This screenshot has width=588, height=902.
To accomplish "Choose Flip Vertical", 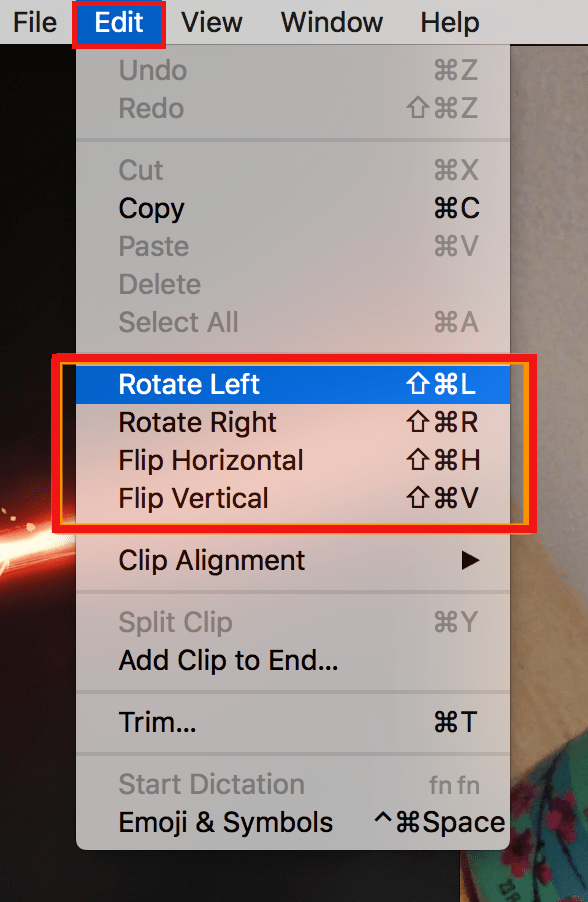I will click(x=190, y=498).
